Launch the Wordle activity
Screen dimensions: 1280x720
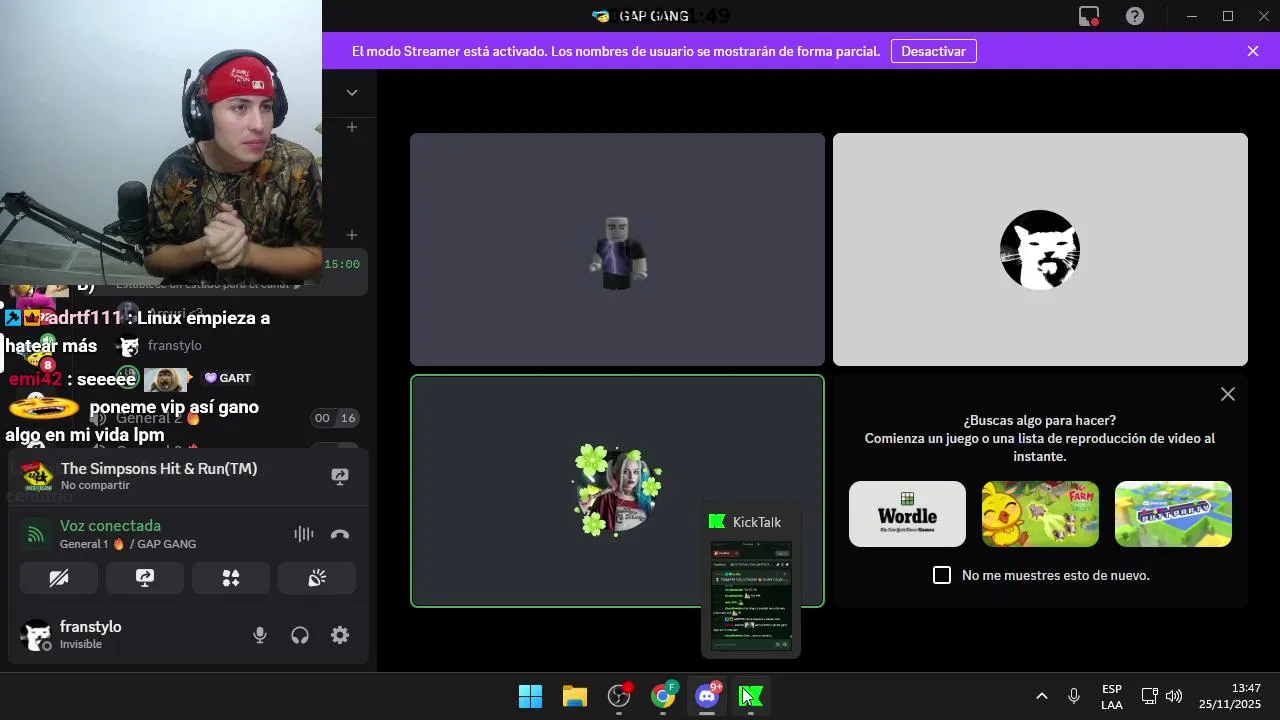(x=907, y=514)
